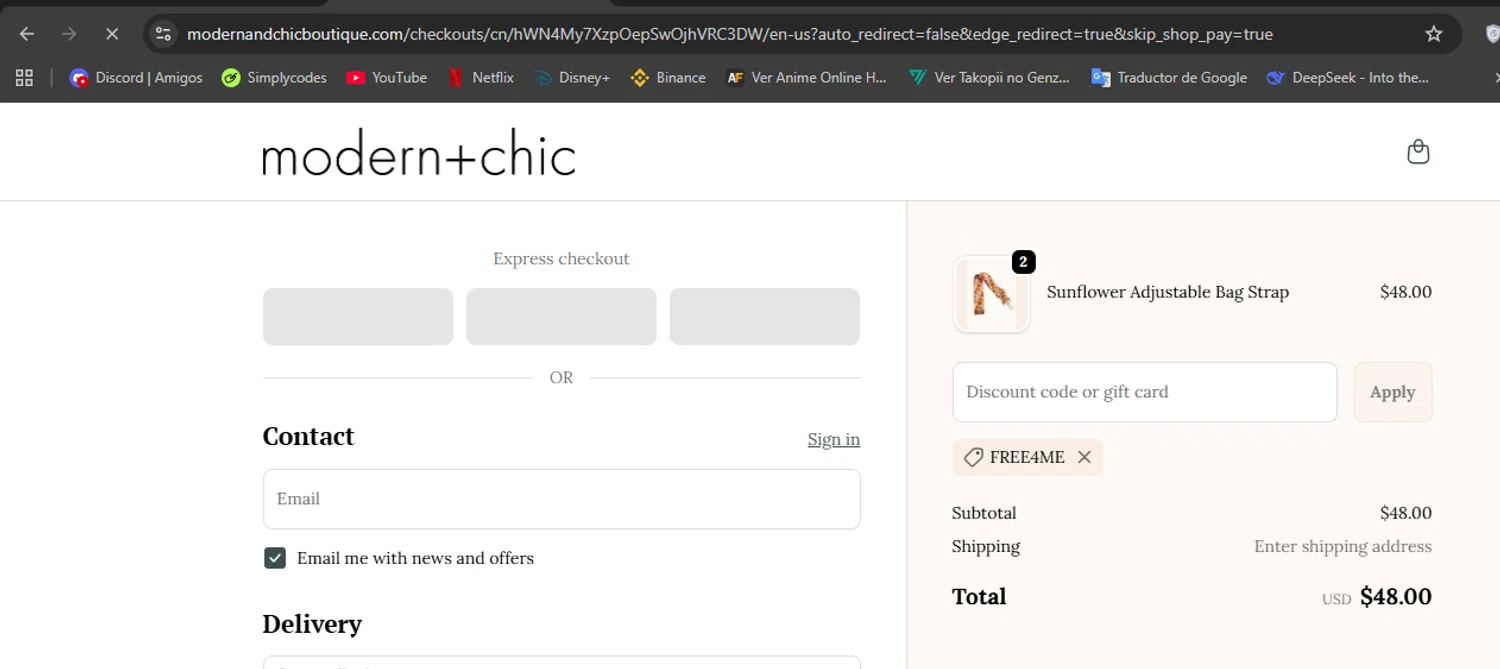Click the first express checkout placeholder button
Screen dimensions: 1500x669
(x=358, y=316)
